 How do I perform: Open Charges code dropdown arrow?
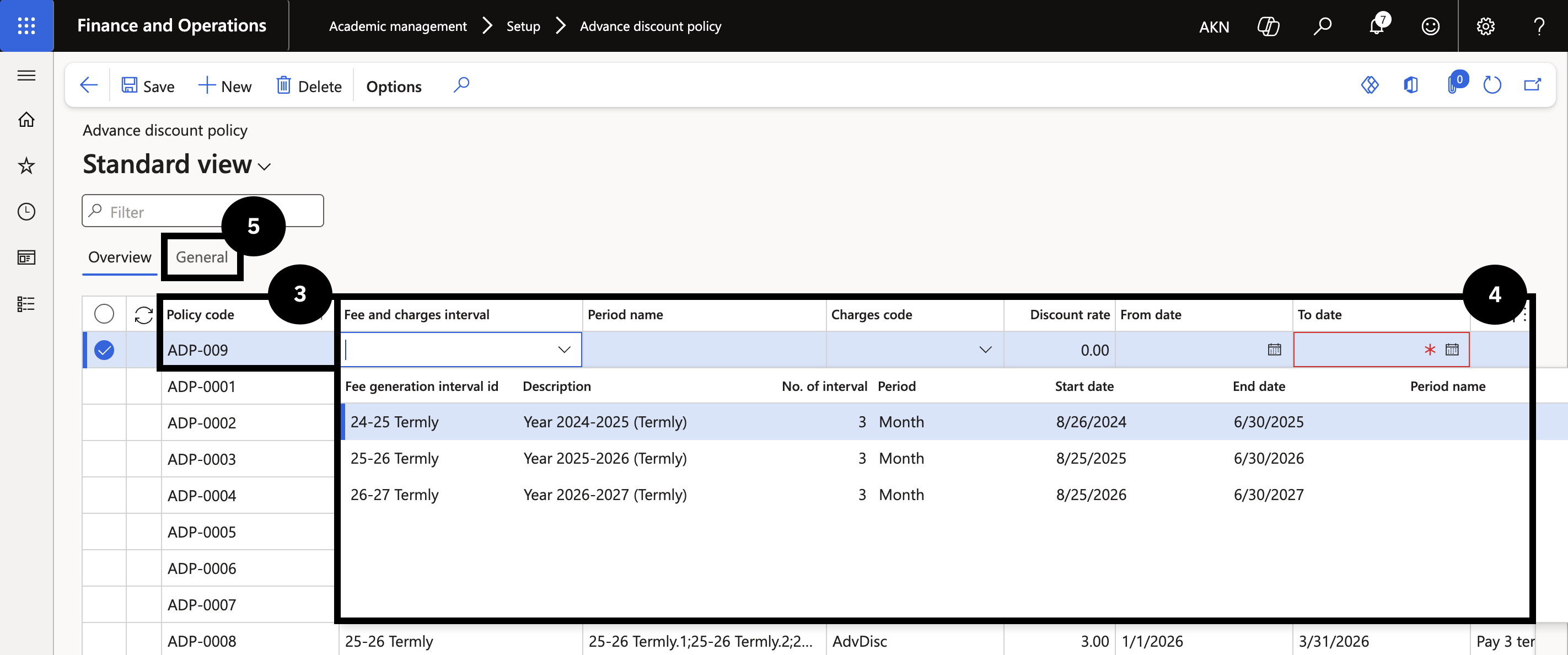985,350
